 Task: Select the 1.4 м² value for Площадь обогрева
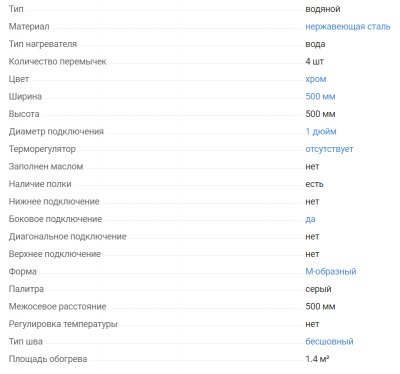(317, 359)
